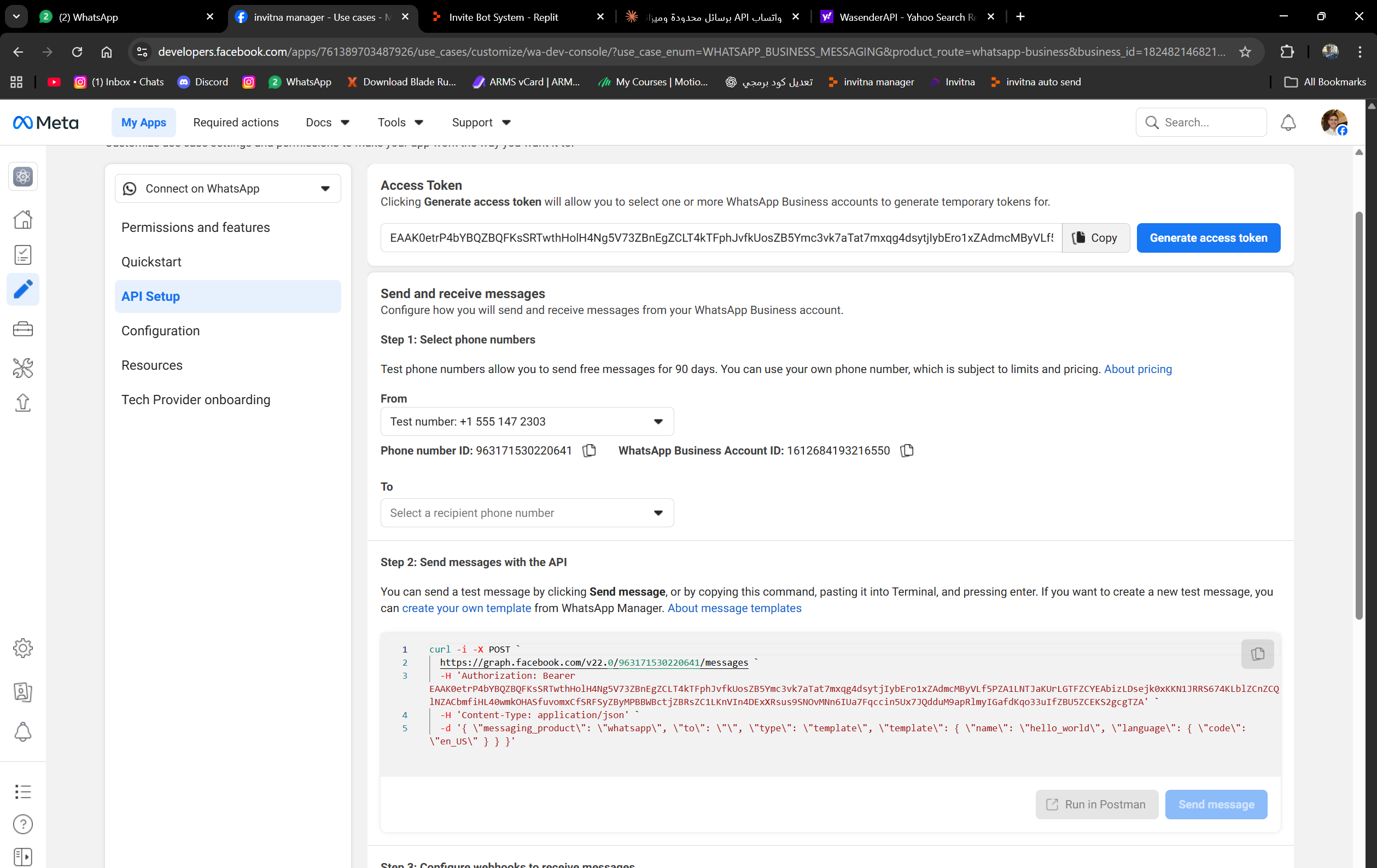
Task: Copy the Phone number ID value
Action: click(x=589, y=451)
